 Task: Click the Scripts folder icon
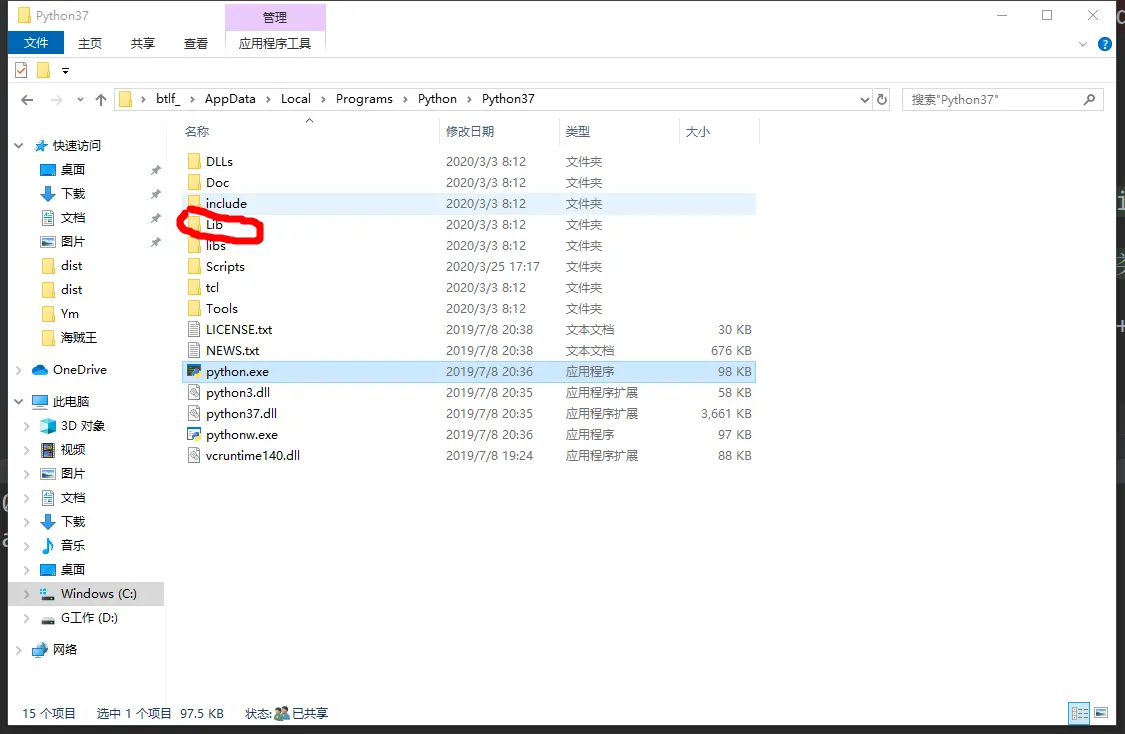[194, 266]
